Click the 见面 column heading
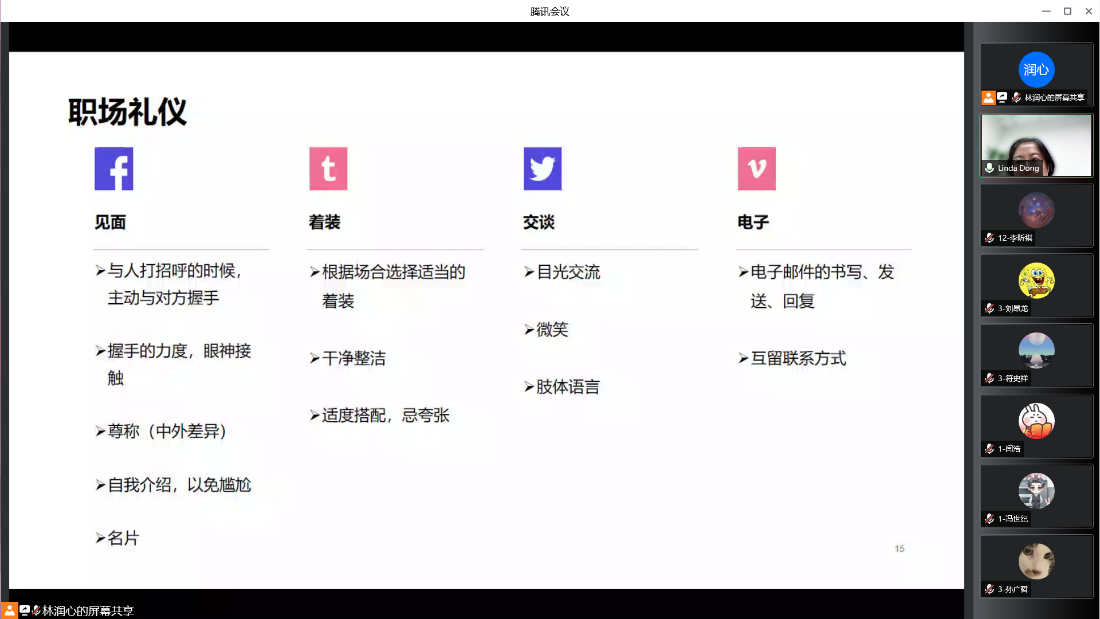 point(110,222)
